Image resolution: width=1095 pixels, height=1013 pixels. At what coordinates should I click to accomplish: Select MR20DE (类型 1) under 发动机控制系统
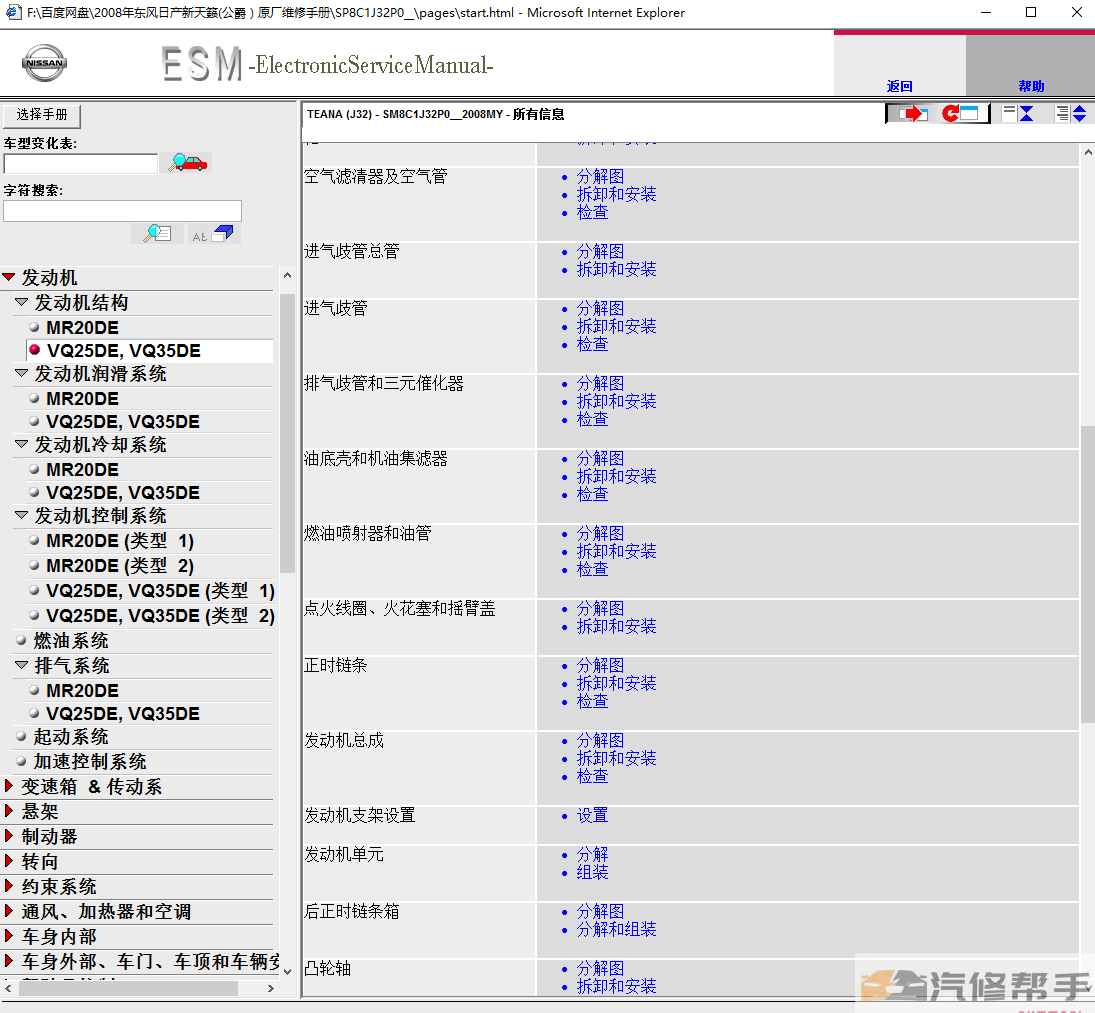[120, 541]
